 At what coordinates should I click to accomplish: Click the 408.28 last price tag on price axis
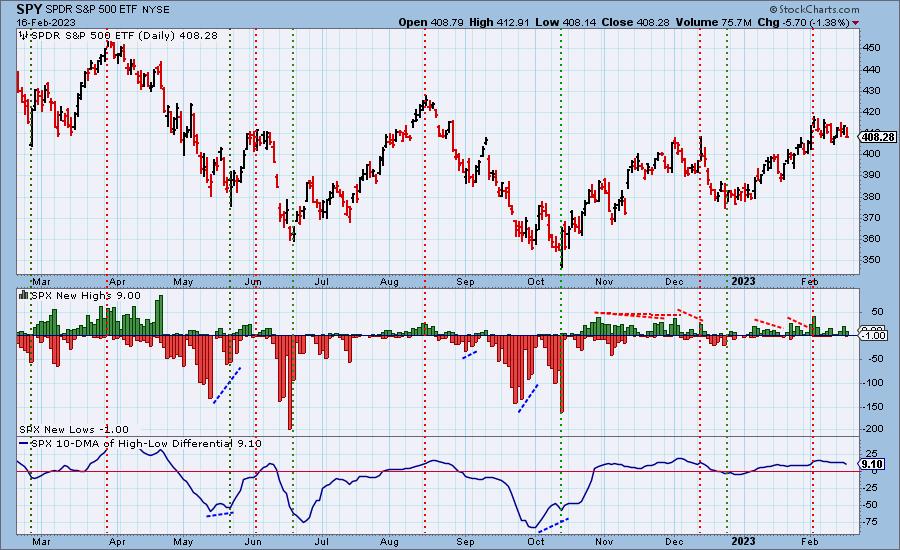pyautogui.click(x=878, y=137)
